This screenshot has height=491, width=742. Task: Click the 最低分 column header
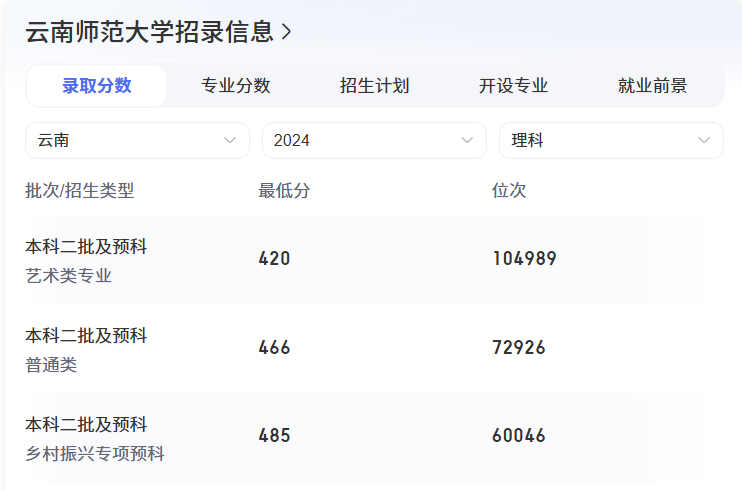tap(284, 191)
